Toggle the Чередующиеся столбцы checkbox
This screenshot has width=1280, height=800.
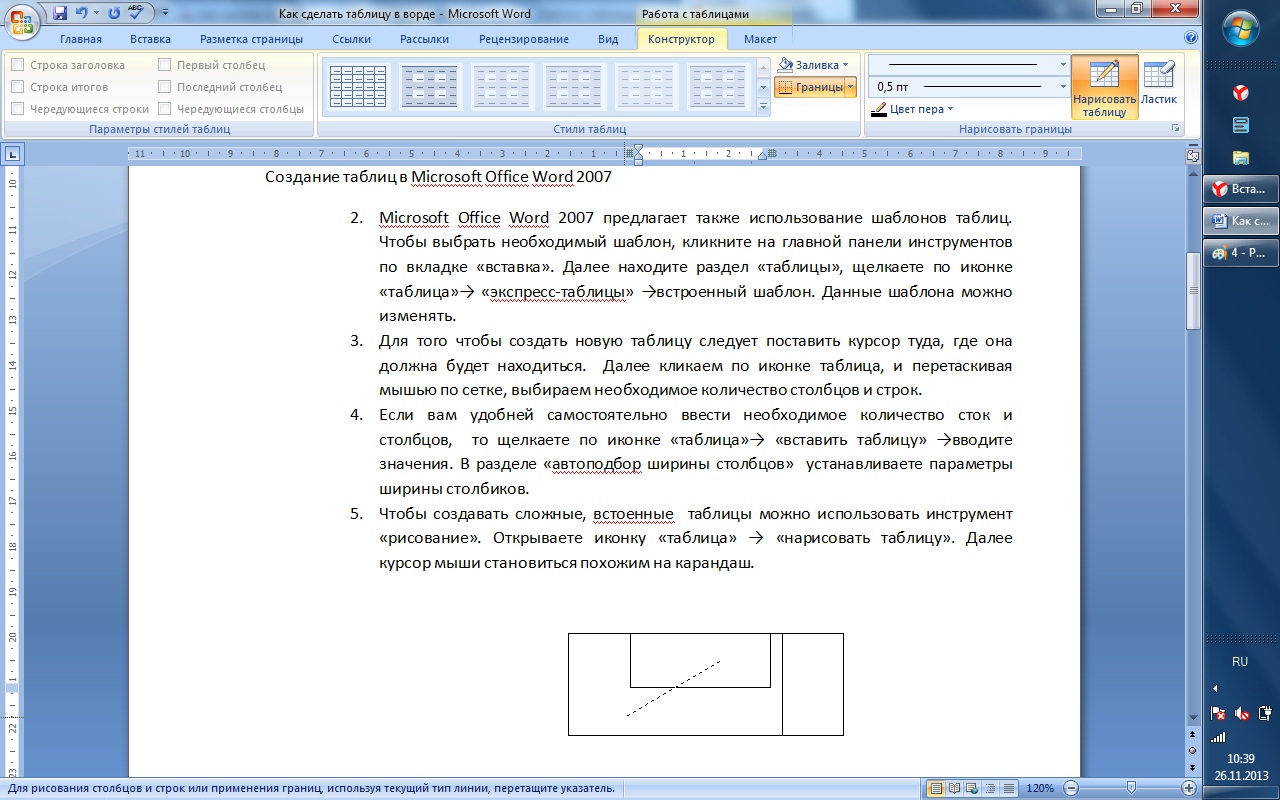[165, 109]
